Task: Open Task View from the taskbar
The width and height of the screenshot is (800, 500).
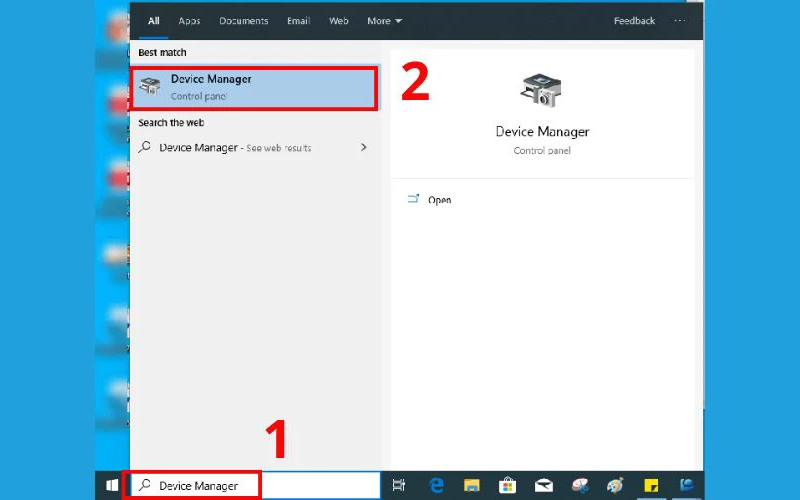Action: 398,486
